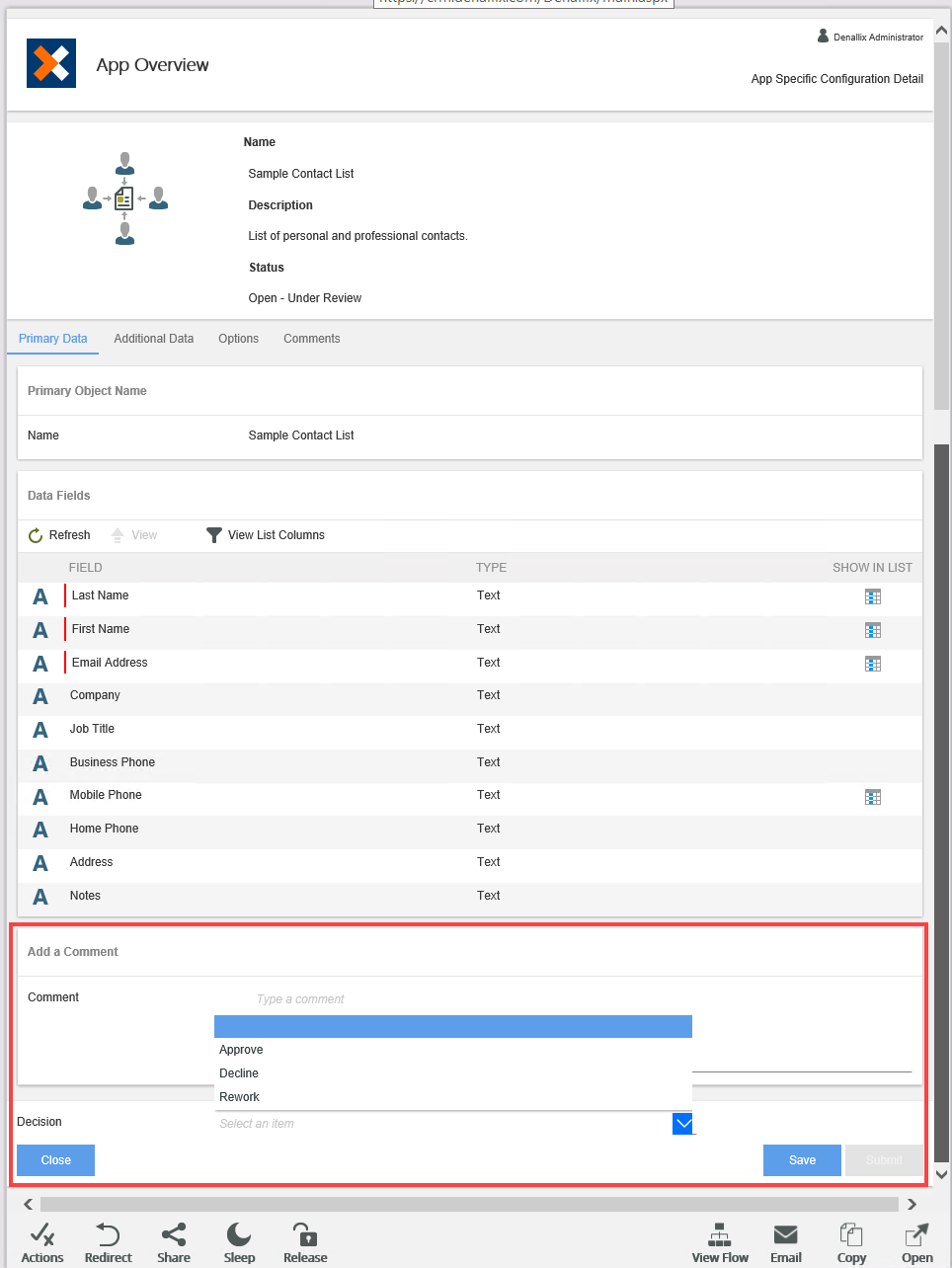This screenshot has width=952, height=1268.
Task: Click the Redirect icon
Action: (108, 1235)
